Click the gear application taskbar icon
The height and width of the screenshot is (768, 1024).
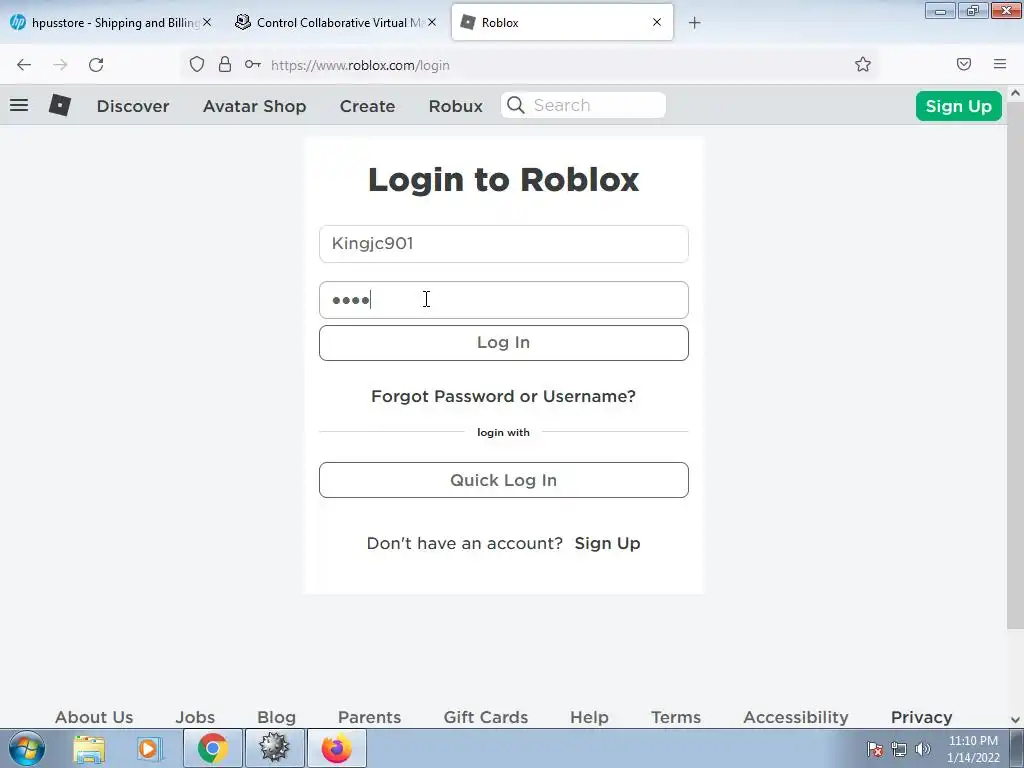click(275, 748)
